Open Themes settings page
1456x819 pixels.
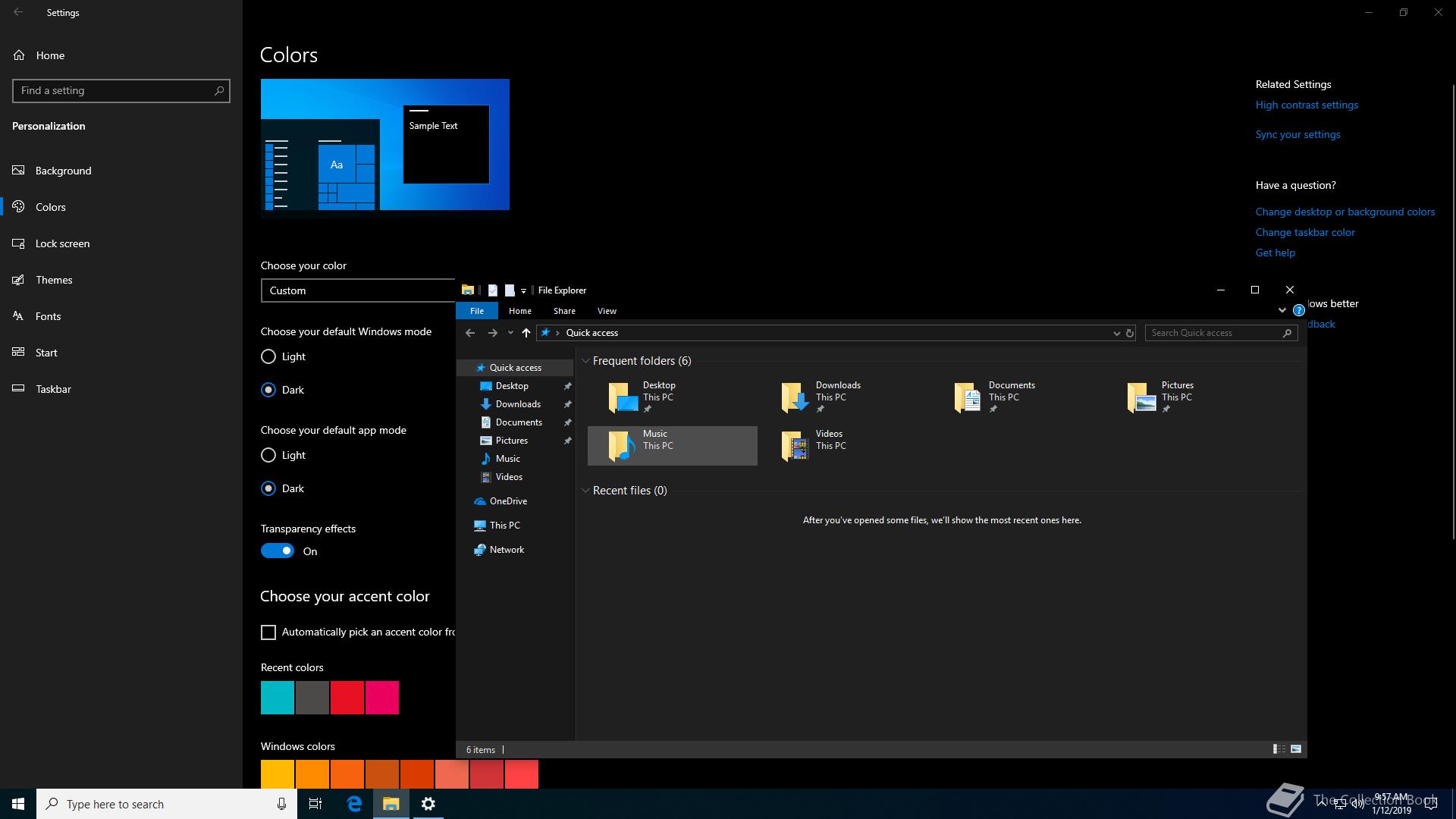pos(121,280)
